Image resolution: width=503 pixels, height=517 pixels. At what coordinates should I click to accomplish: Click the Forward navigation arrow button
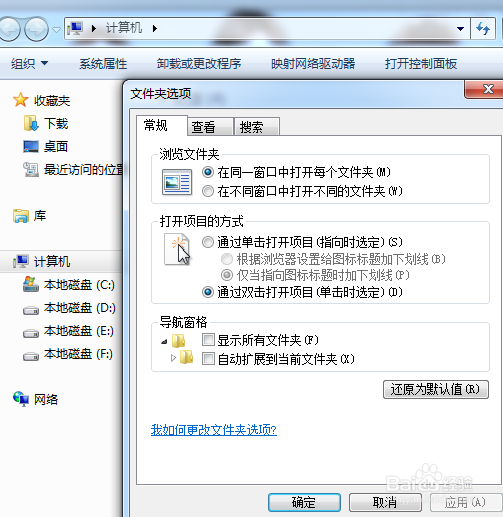tap(37, 29)
